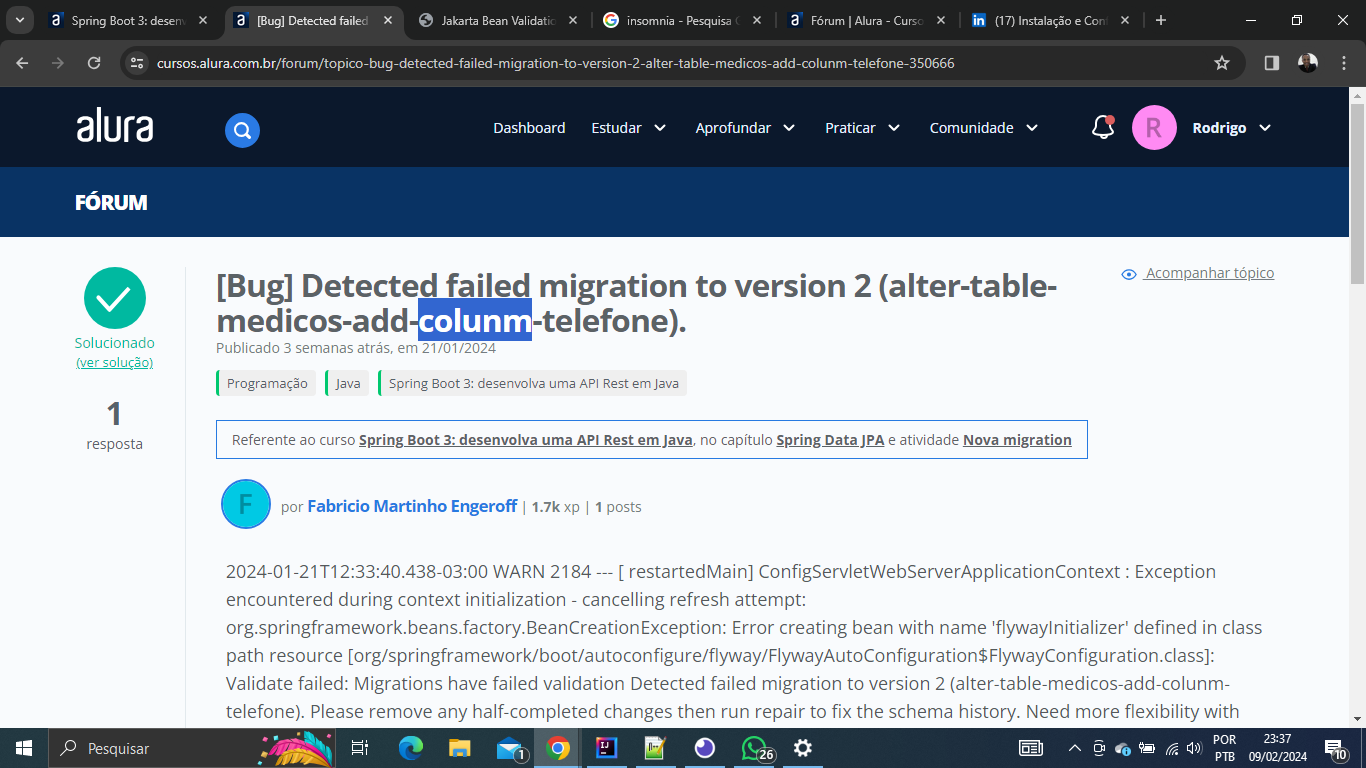Click the Spring Boot 3 course tag

533,383
